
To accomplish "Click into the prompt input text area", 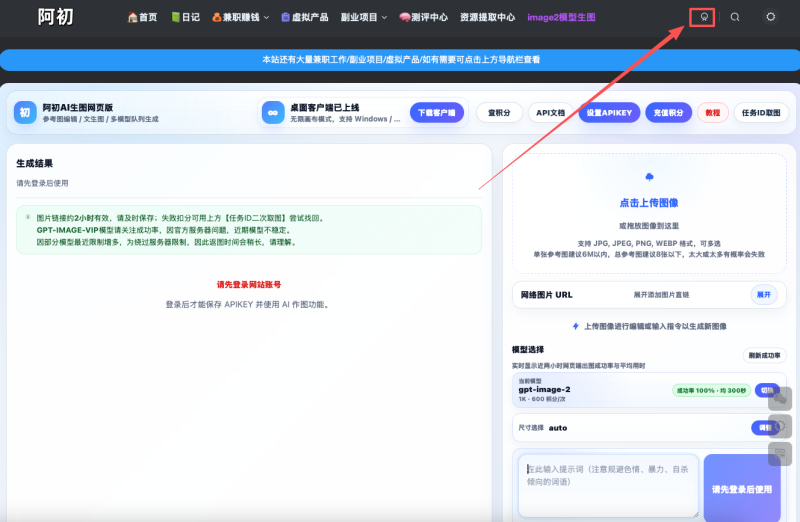I will click(608, 485).
